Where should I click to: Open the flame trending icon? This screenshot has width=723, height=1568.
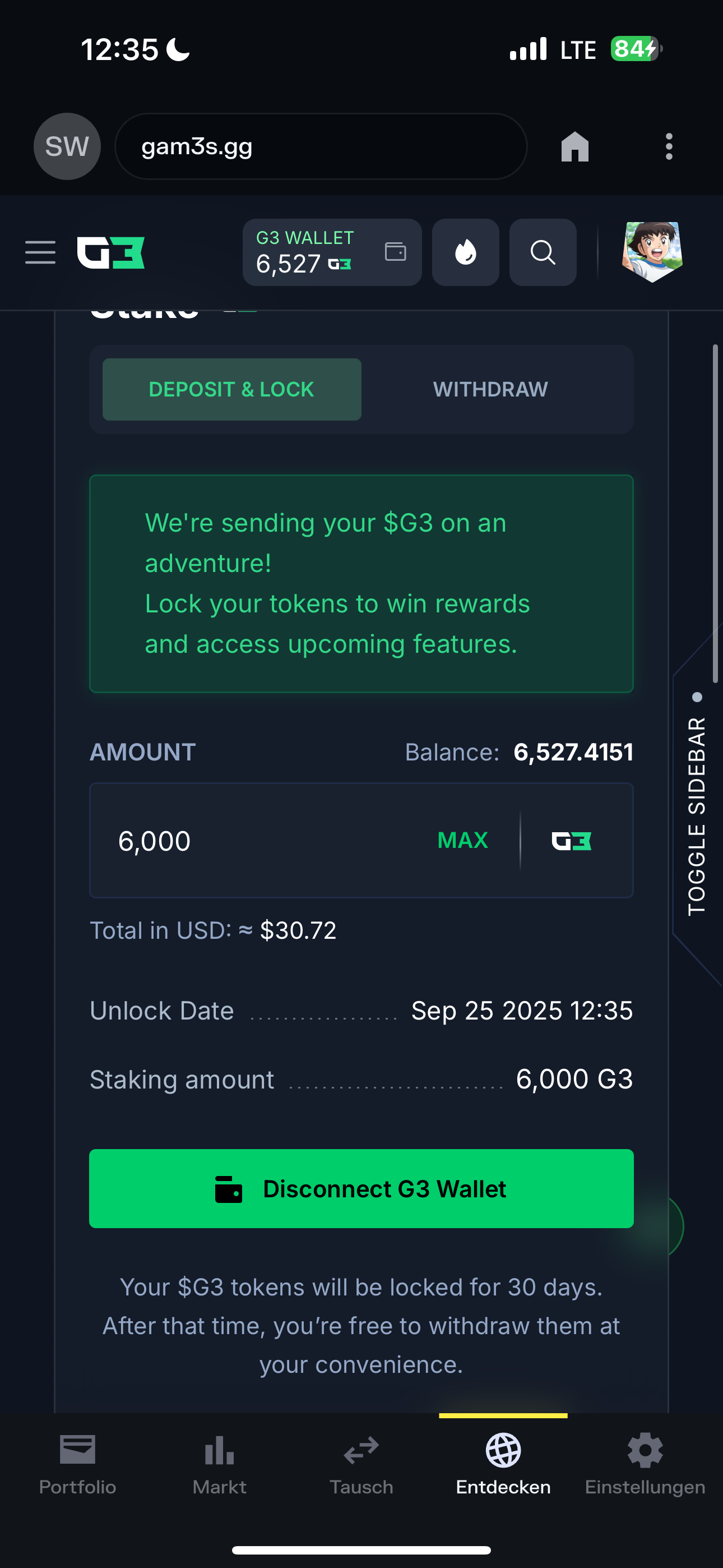pyautogui.click(x=466, y=252)
